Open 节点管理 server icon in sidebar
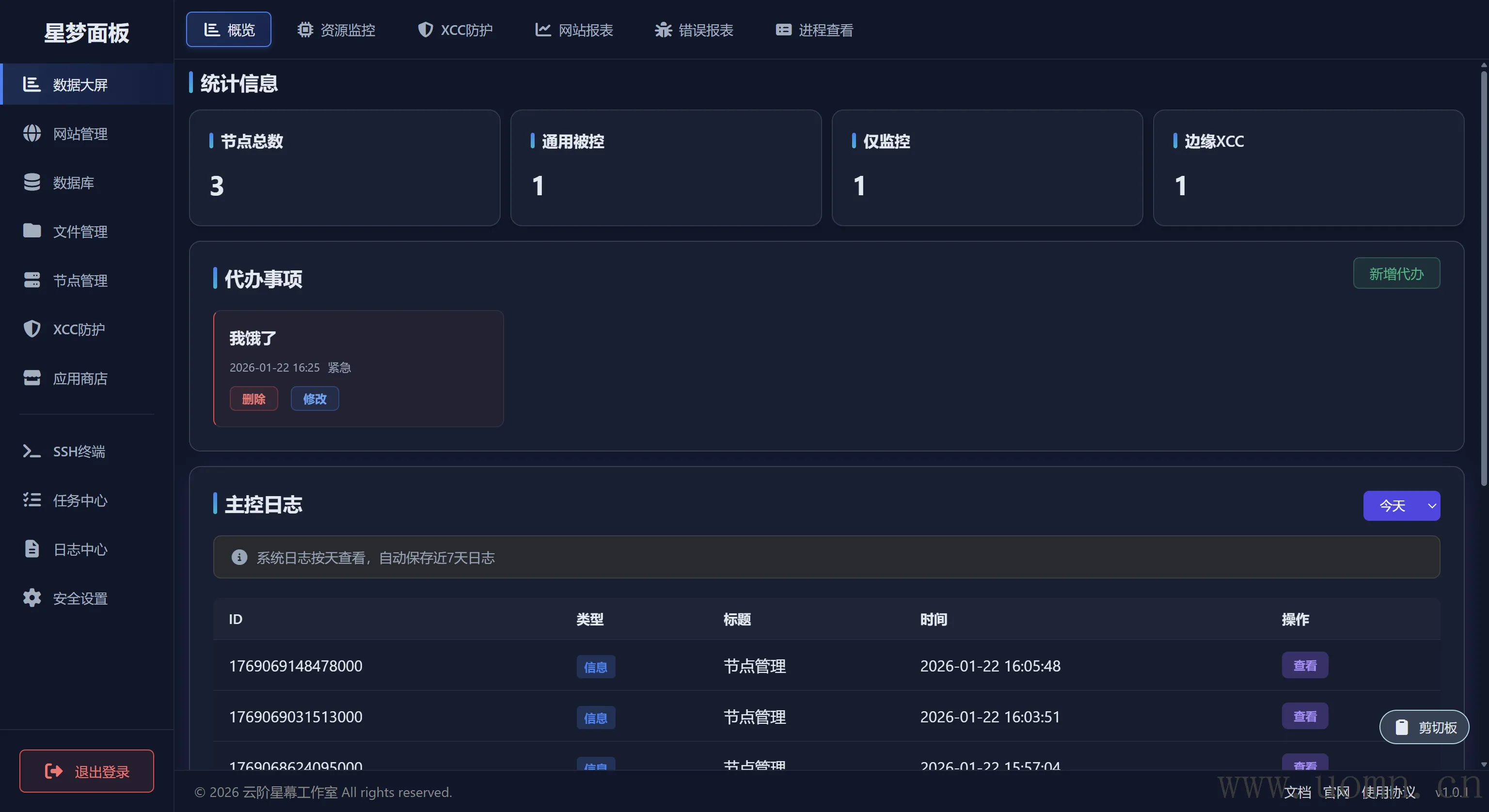This screenshot has height=812, width=1489. click(x=32, y=281)
